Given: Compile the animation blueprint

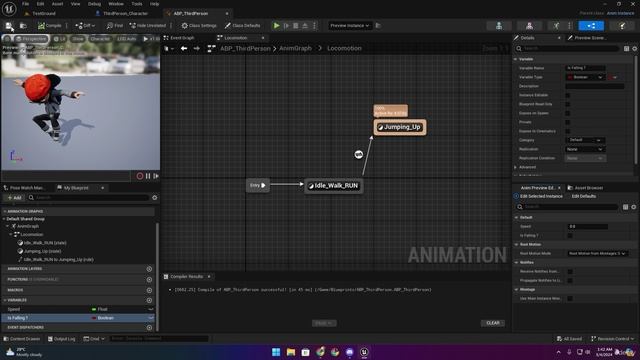Looking at the screenshot, I should coord(50,26).
